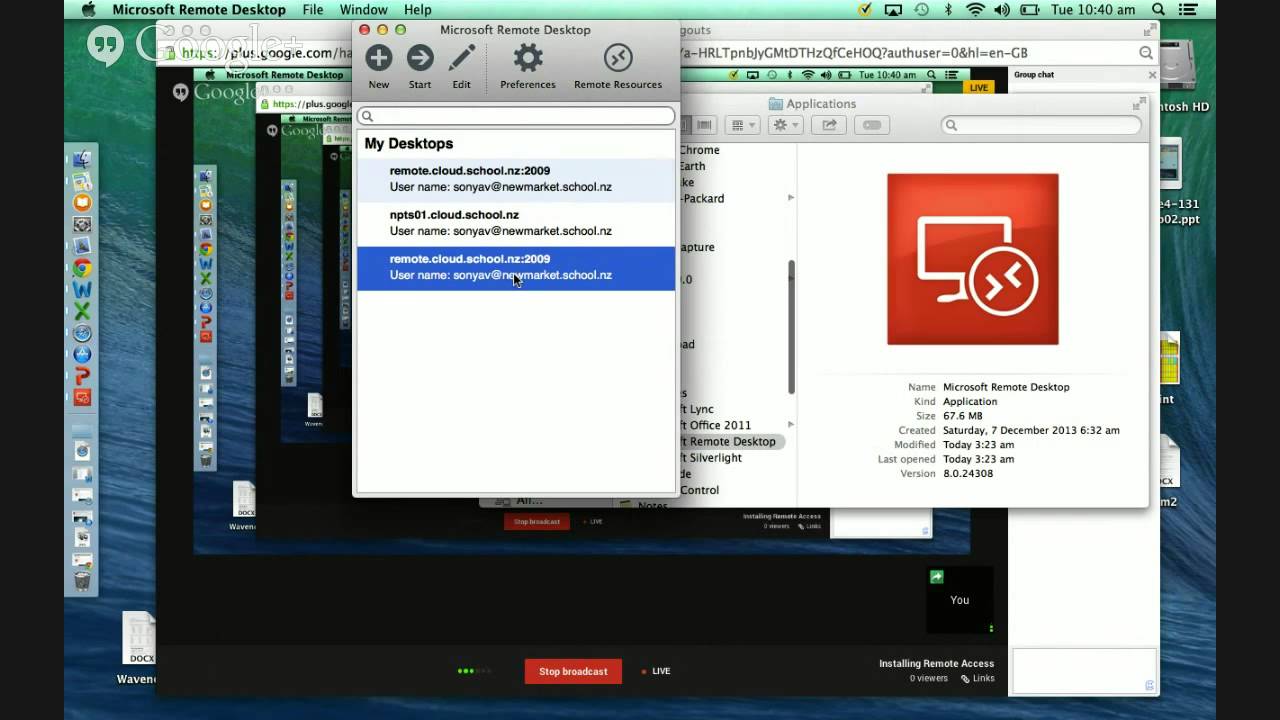This screenshot has height=720, width=1280.
Task: Enter Finder window full screen
Action: tap(1139, 103)
